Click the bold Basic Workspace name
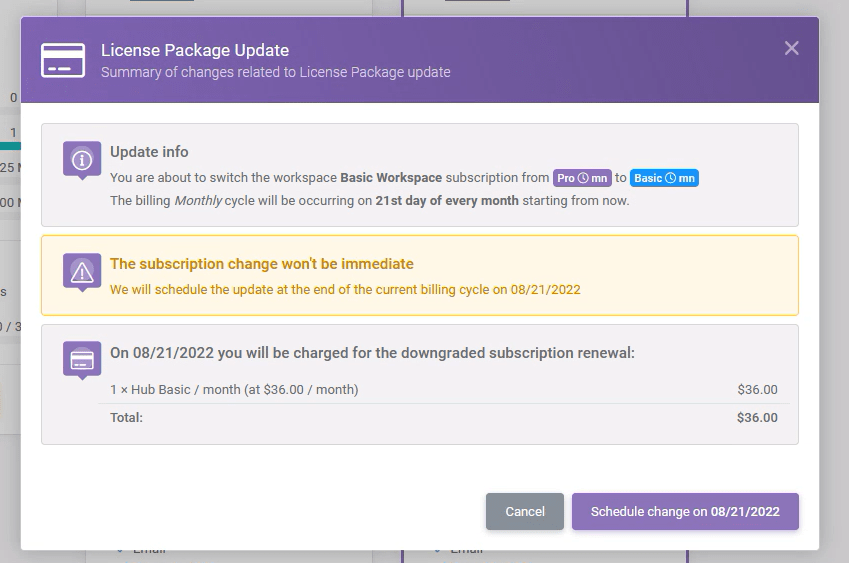The height and width of the screenshot is (563, 849). pyautogui.click(x=391, y=178)
